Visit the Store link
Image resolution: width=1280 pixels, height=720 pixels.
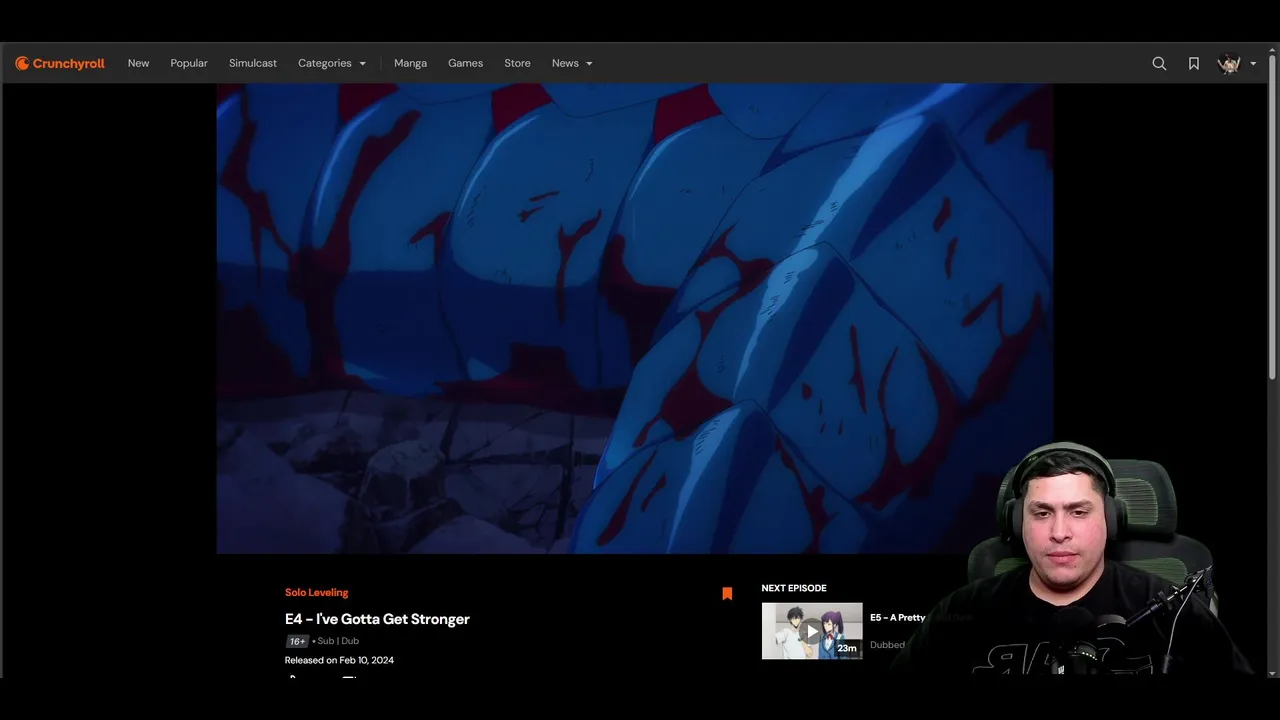tap(517, 63)
